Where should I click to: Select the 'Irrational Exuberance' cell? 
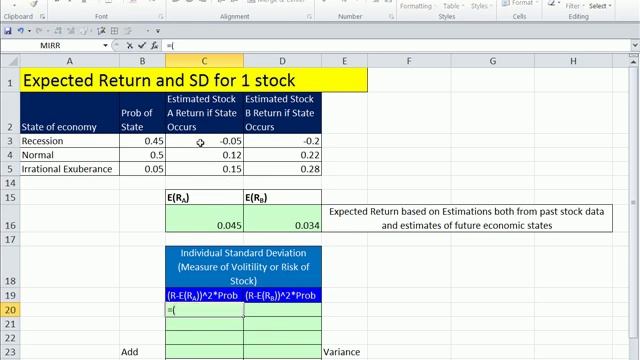[69, 169]
